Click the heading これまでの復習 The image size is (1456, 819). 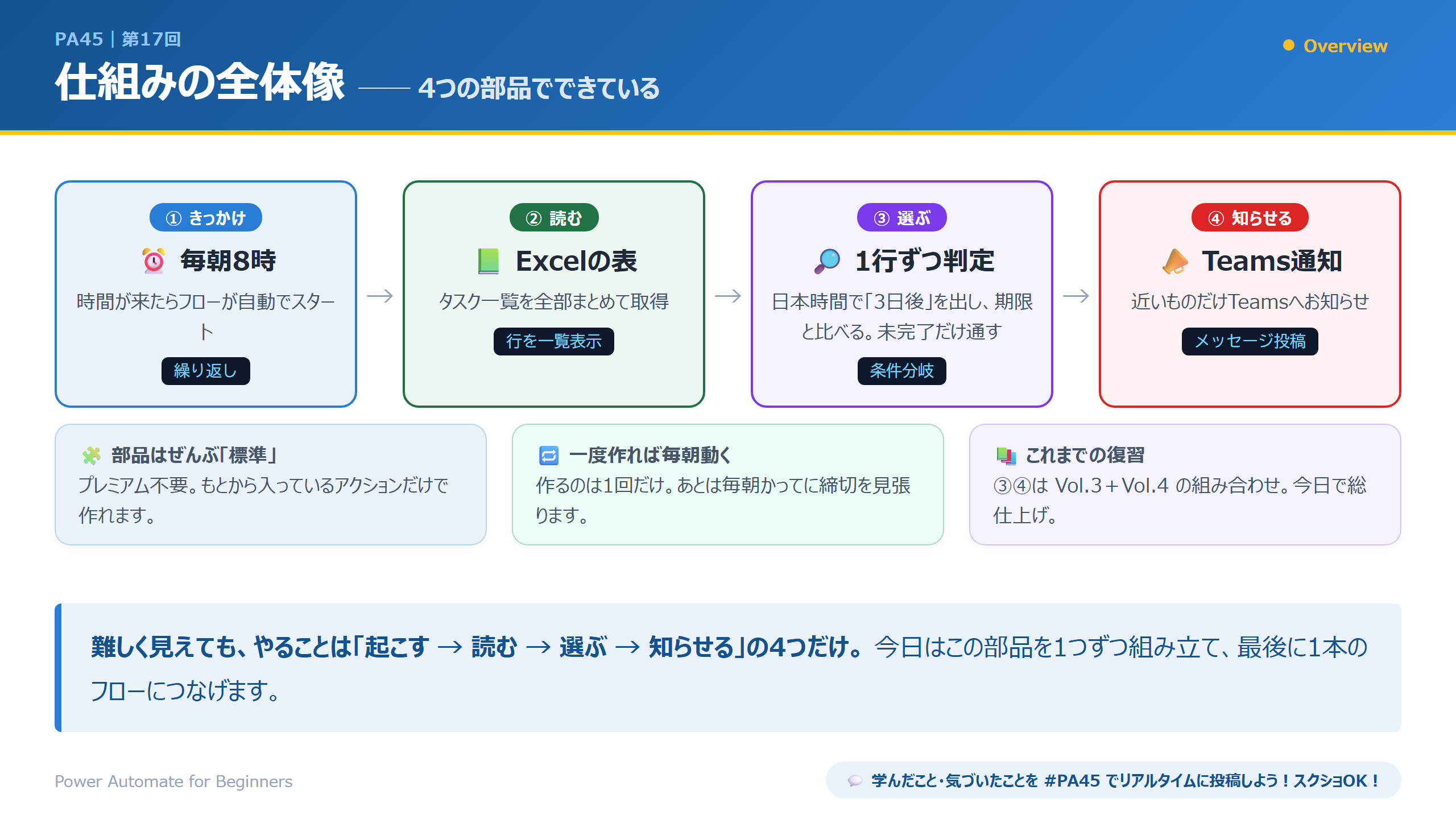tap(1085, 455)
